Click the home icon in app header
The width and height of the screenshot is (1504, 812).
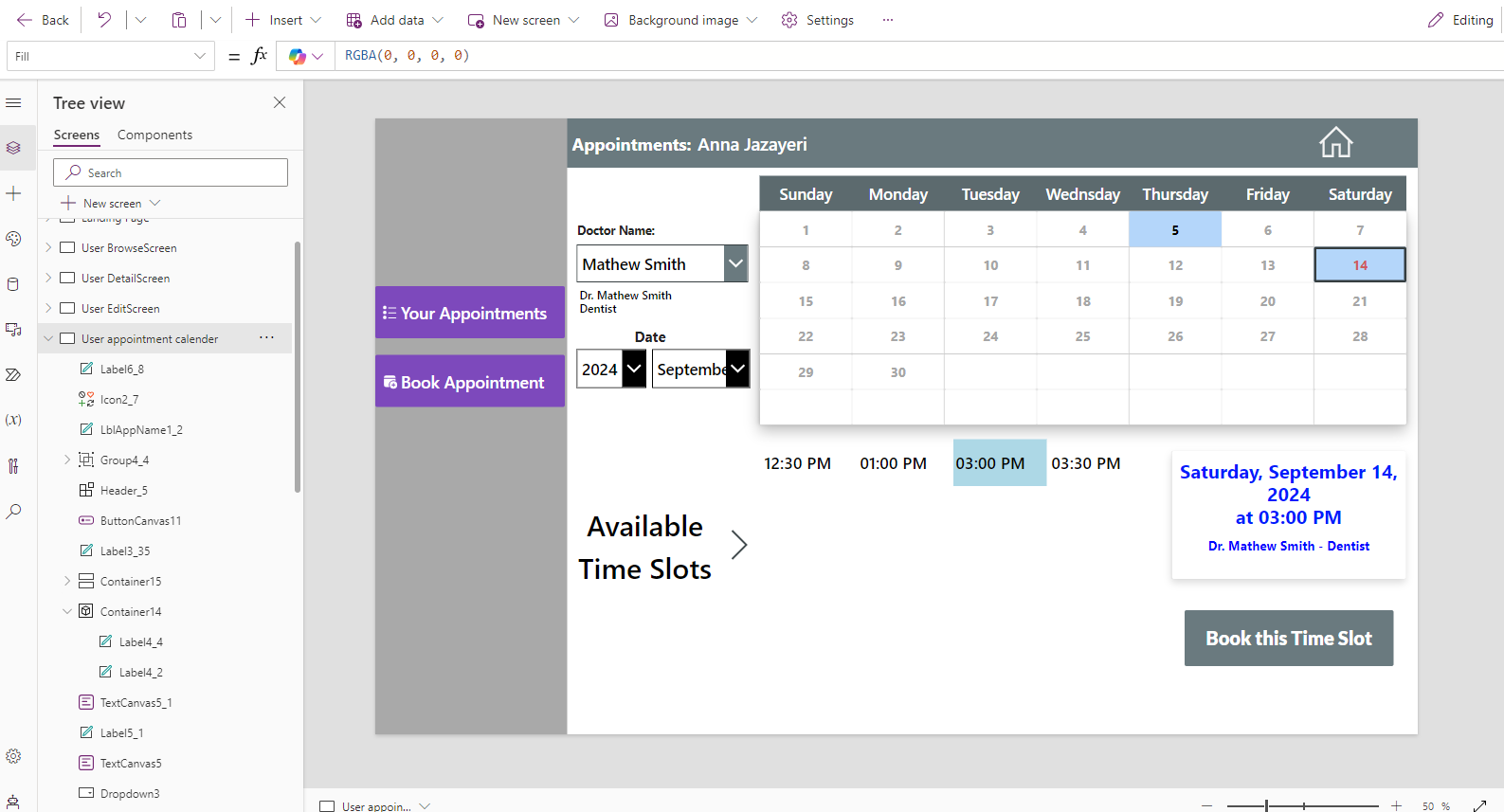(1335, 143)
